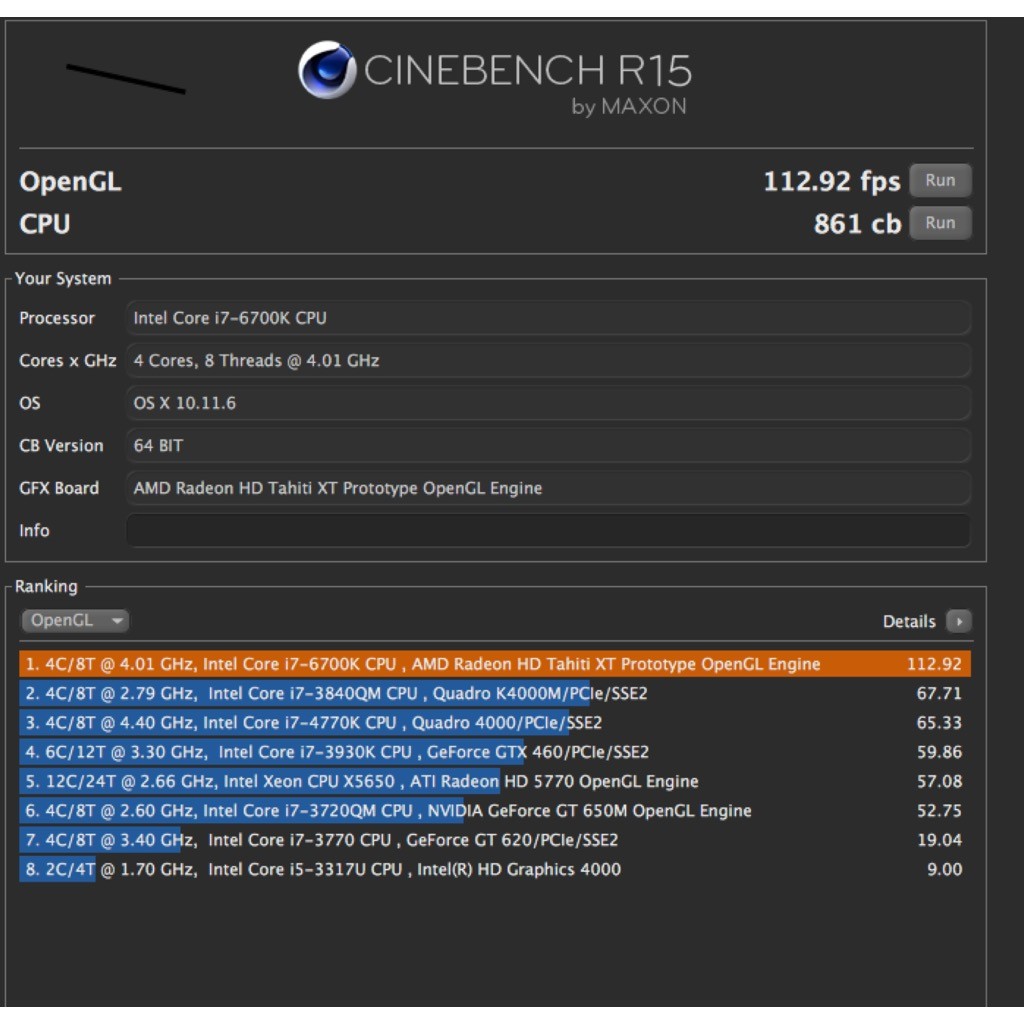The image size is (1024, 1024).
Task: Click the 19.04 score value
Action: coord(938,840)
